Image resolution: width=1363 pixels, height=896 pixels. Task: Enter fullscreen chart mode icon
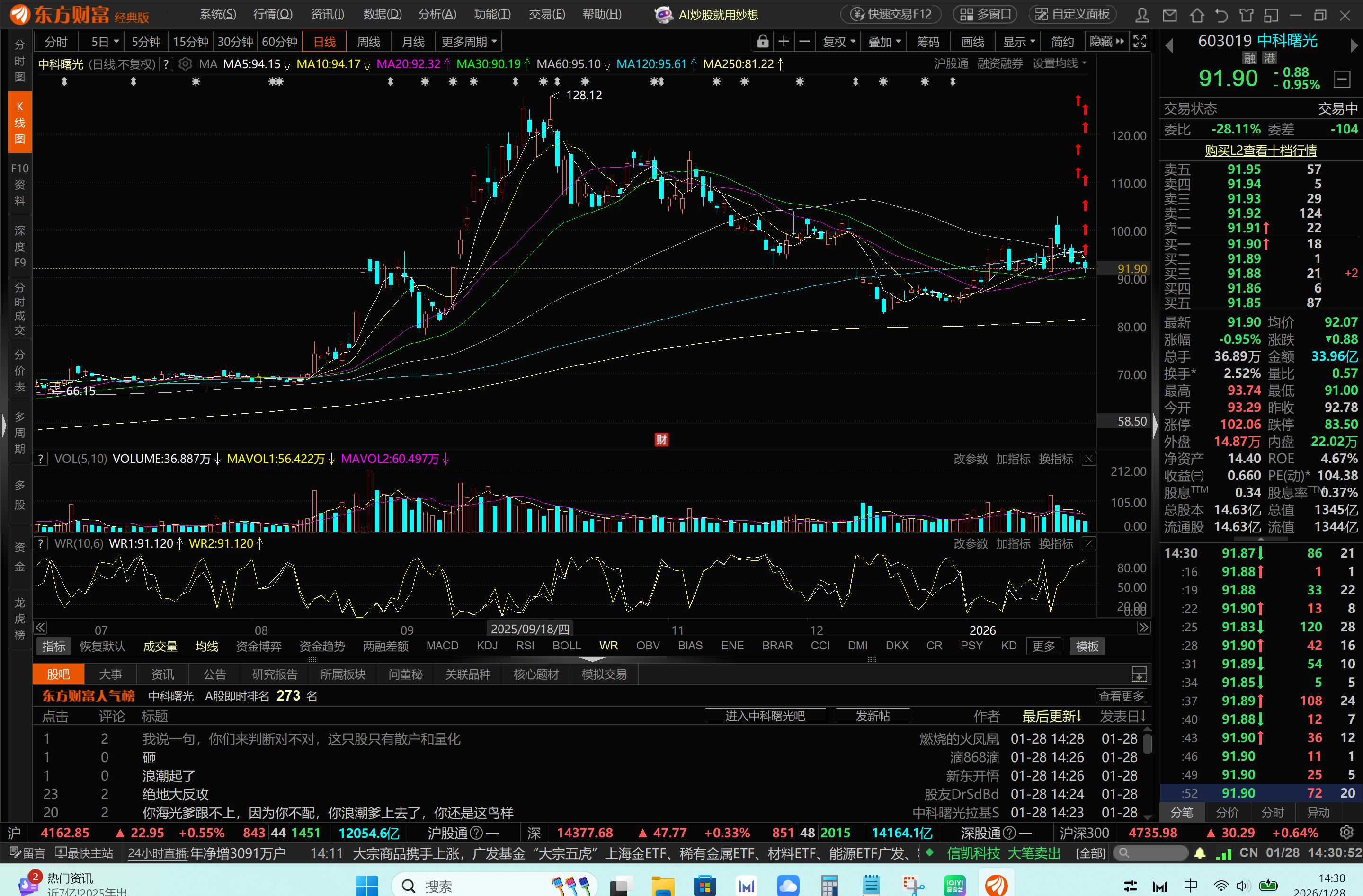coord(1140,42)
